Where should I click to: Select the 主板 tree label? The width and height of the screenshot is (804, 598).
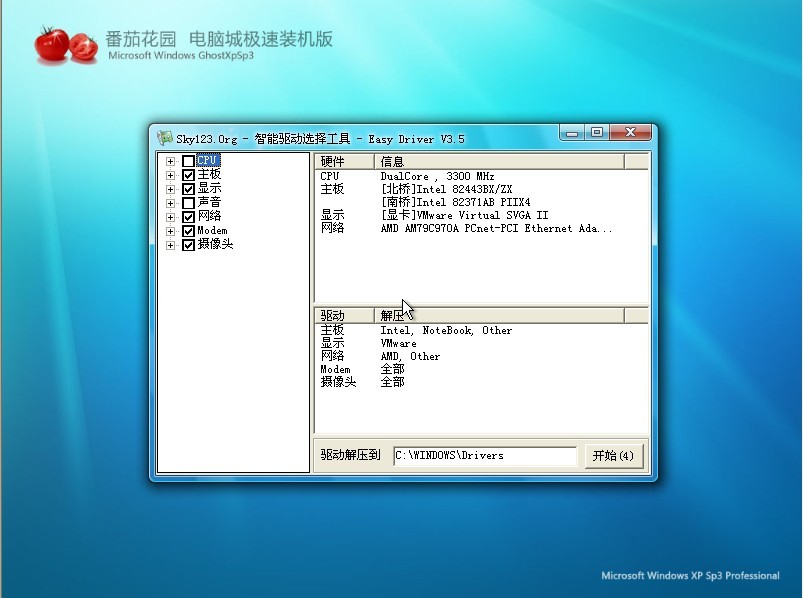coord(209,175)
